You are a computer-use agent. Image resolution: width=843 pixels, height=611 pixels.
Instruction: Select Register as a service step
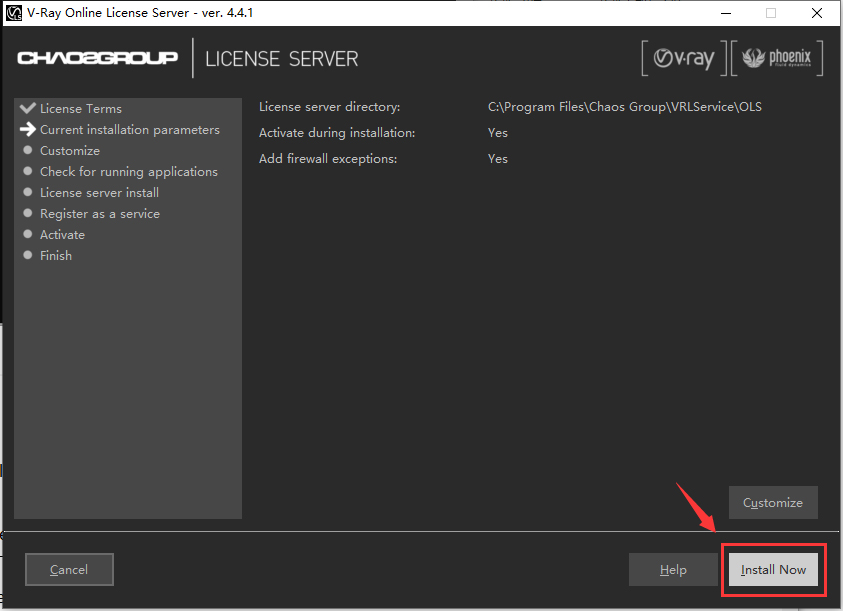point(100,214)
